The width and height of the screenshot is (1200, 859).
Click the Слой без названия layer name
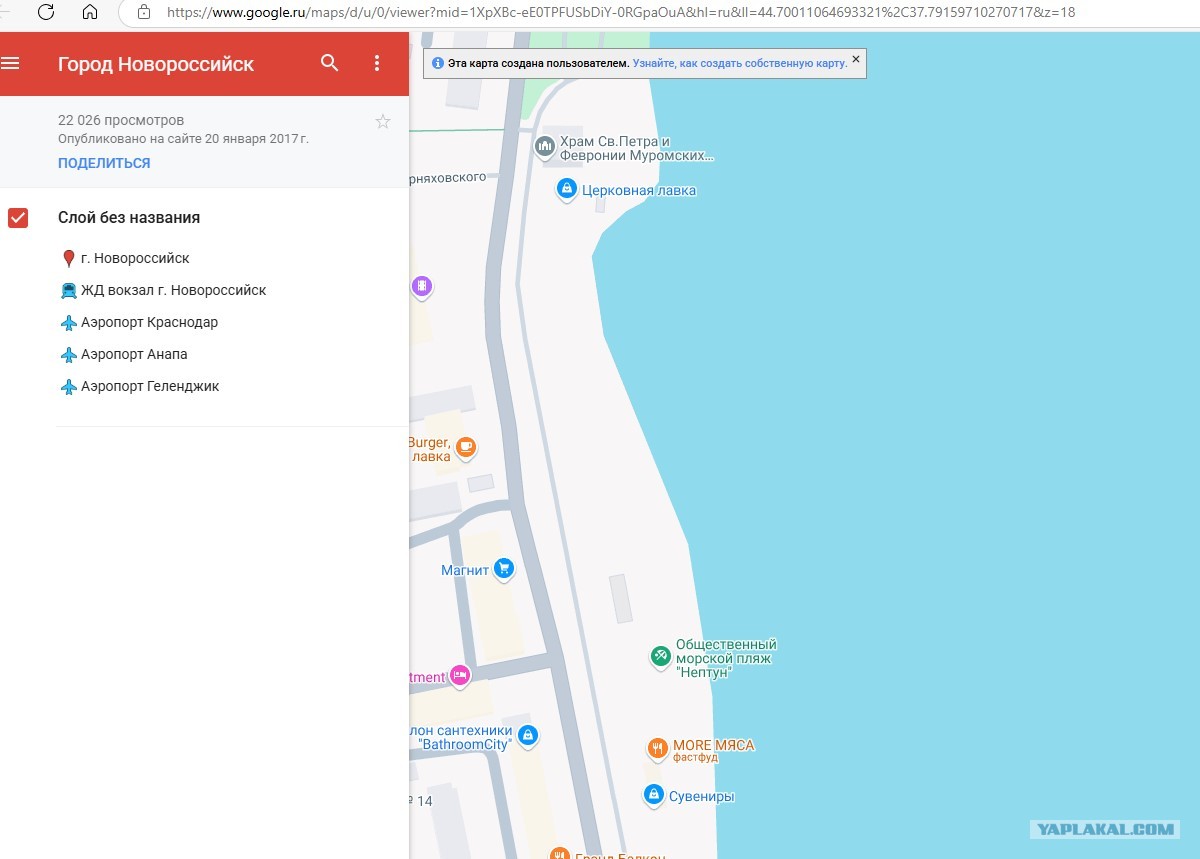point(129,217)
